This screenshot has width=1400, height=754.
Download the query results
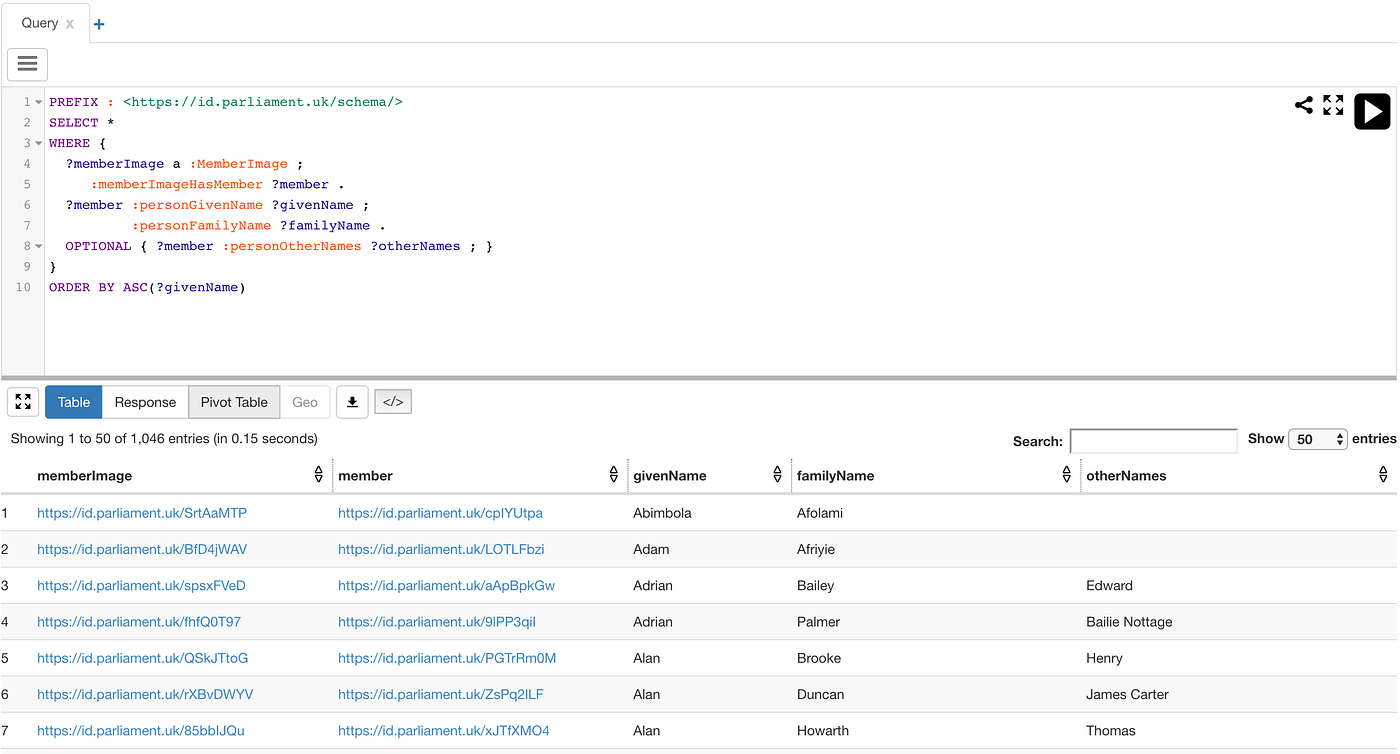click(352, 401)
